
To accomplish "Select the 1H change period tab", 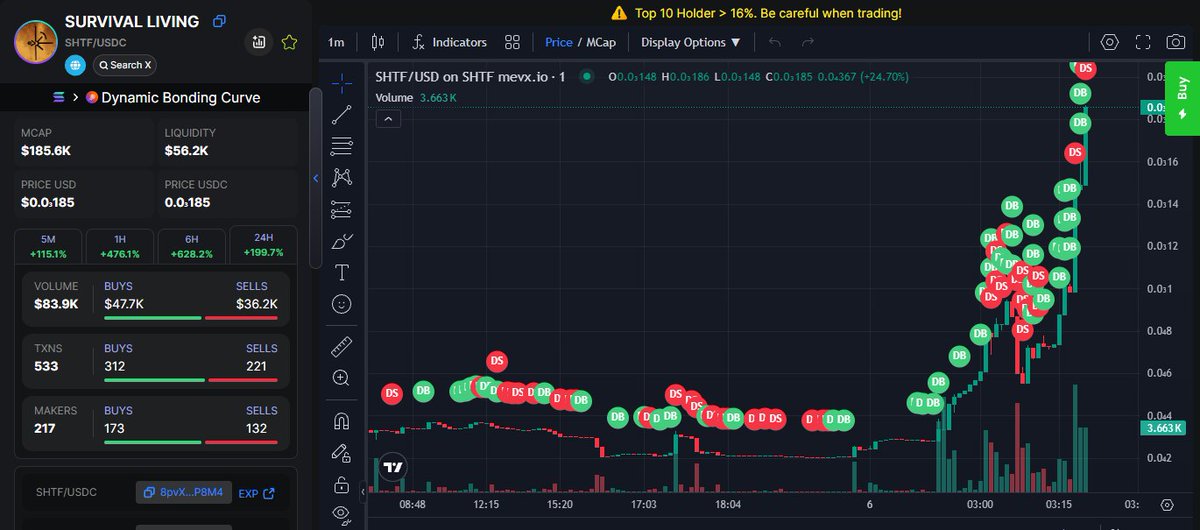I will (x=119, y=246).
